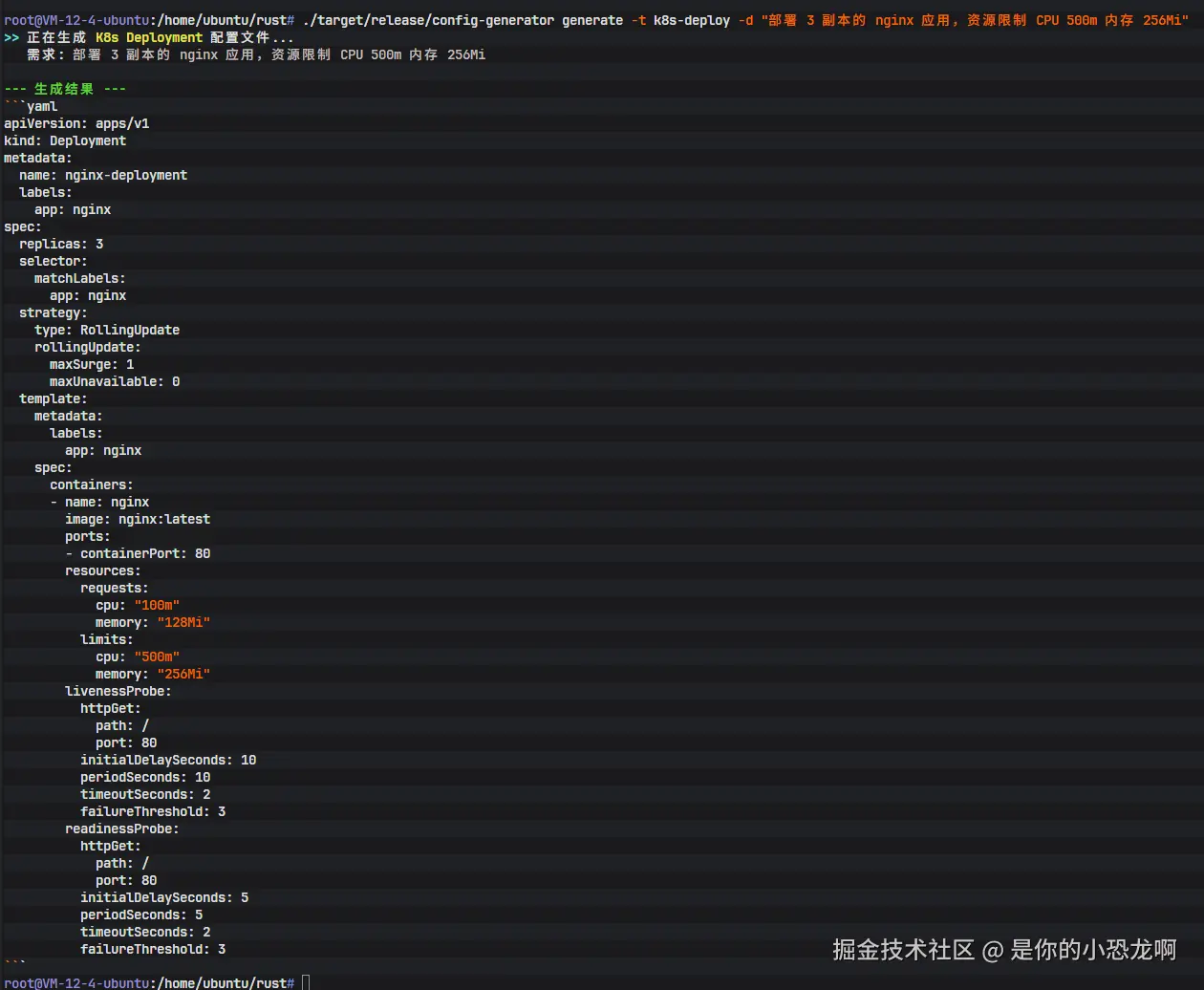This screenshot has height=990, width=1204.
Task: Click the '需求:' requirement summary line
Action: click(x=256, y=54)
